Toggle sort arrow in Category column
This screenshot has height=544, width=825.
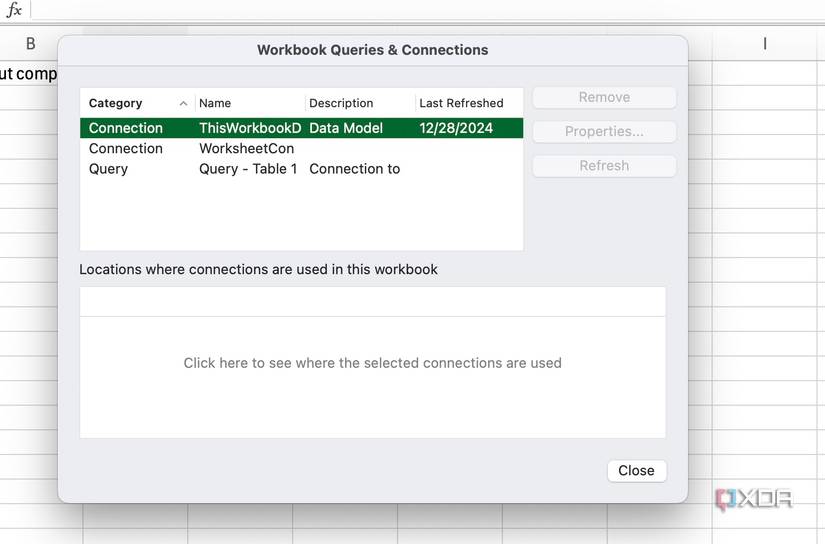pos(183,103)
